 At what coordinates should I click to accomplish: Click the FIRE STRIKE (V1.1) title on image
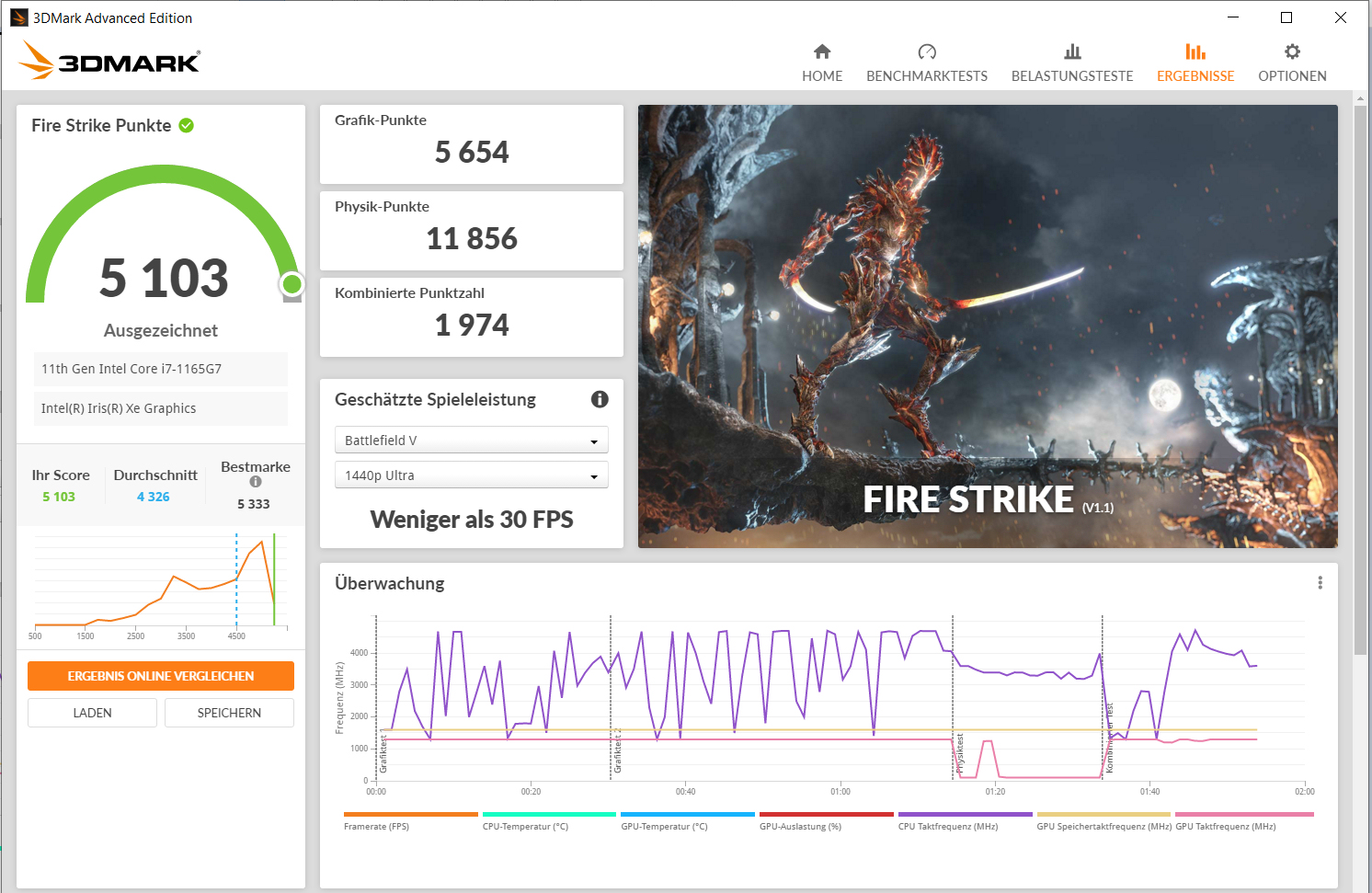tap(988, 499)
